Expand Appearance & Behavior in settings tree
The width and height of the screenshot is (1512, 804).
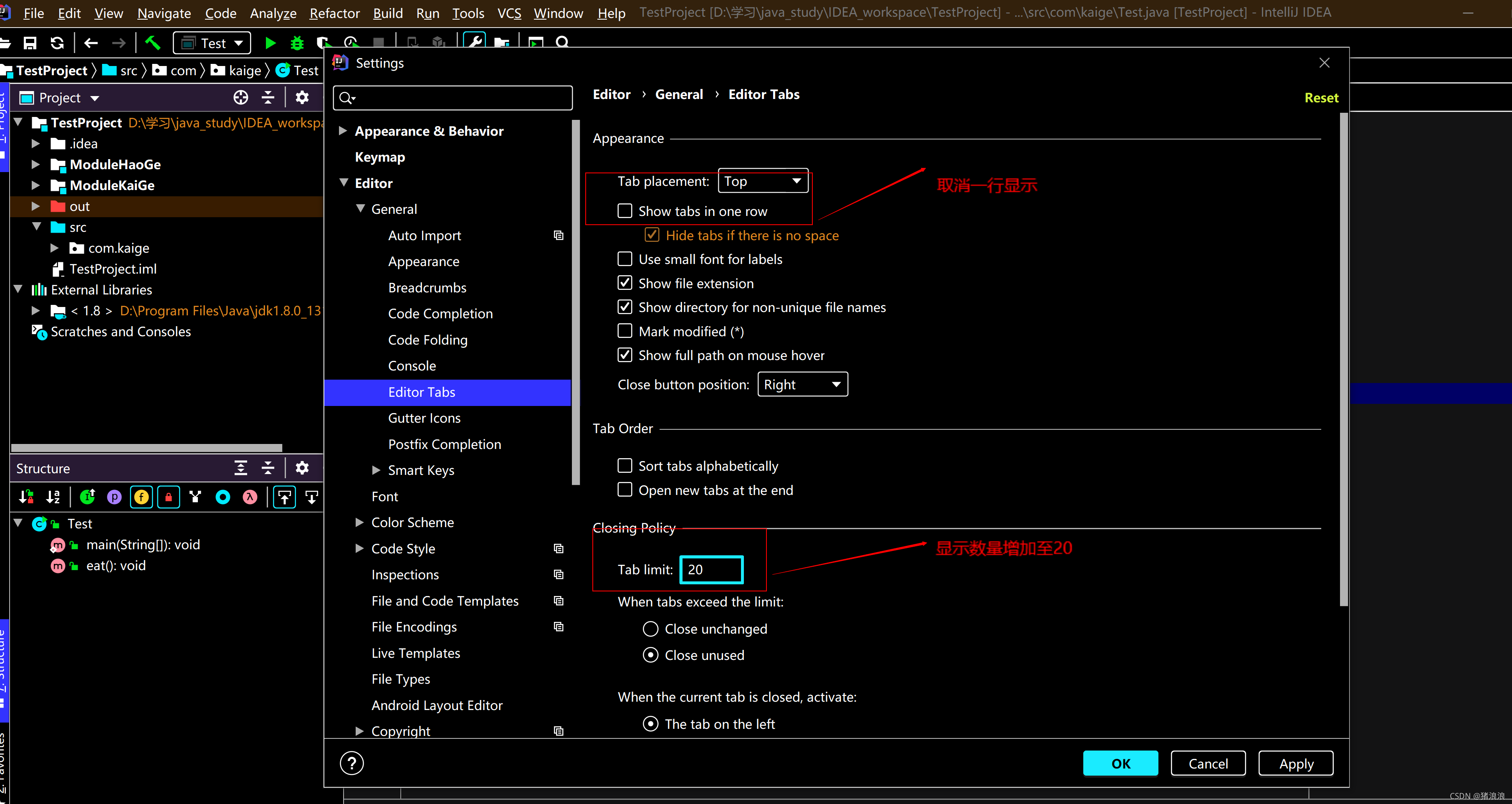[x=343, y=131]
